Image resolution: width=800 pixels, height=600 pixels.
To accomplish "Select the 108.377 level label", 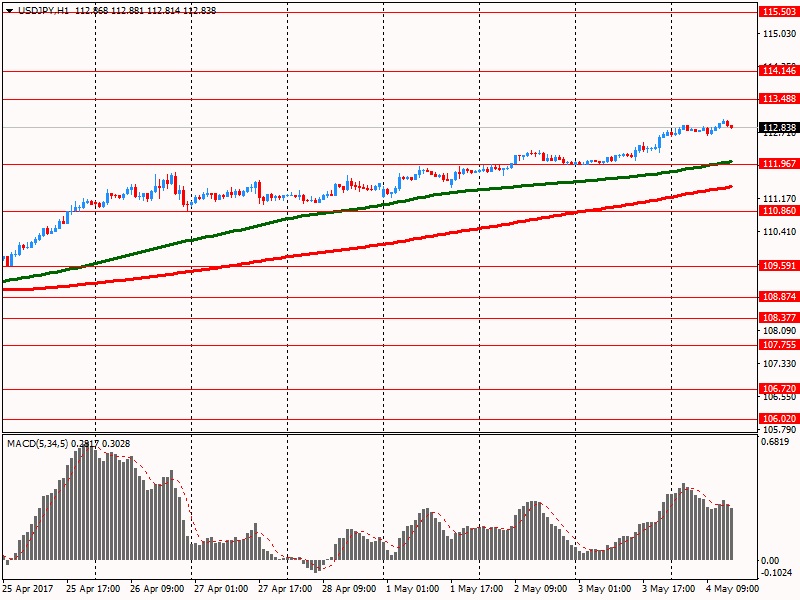I will click(x=778, y=318).
